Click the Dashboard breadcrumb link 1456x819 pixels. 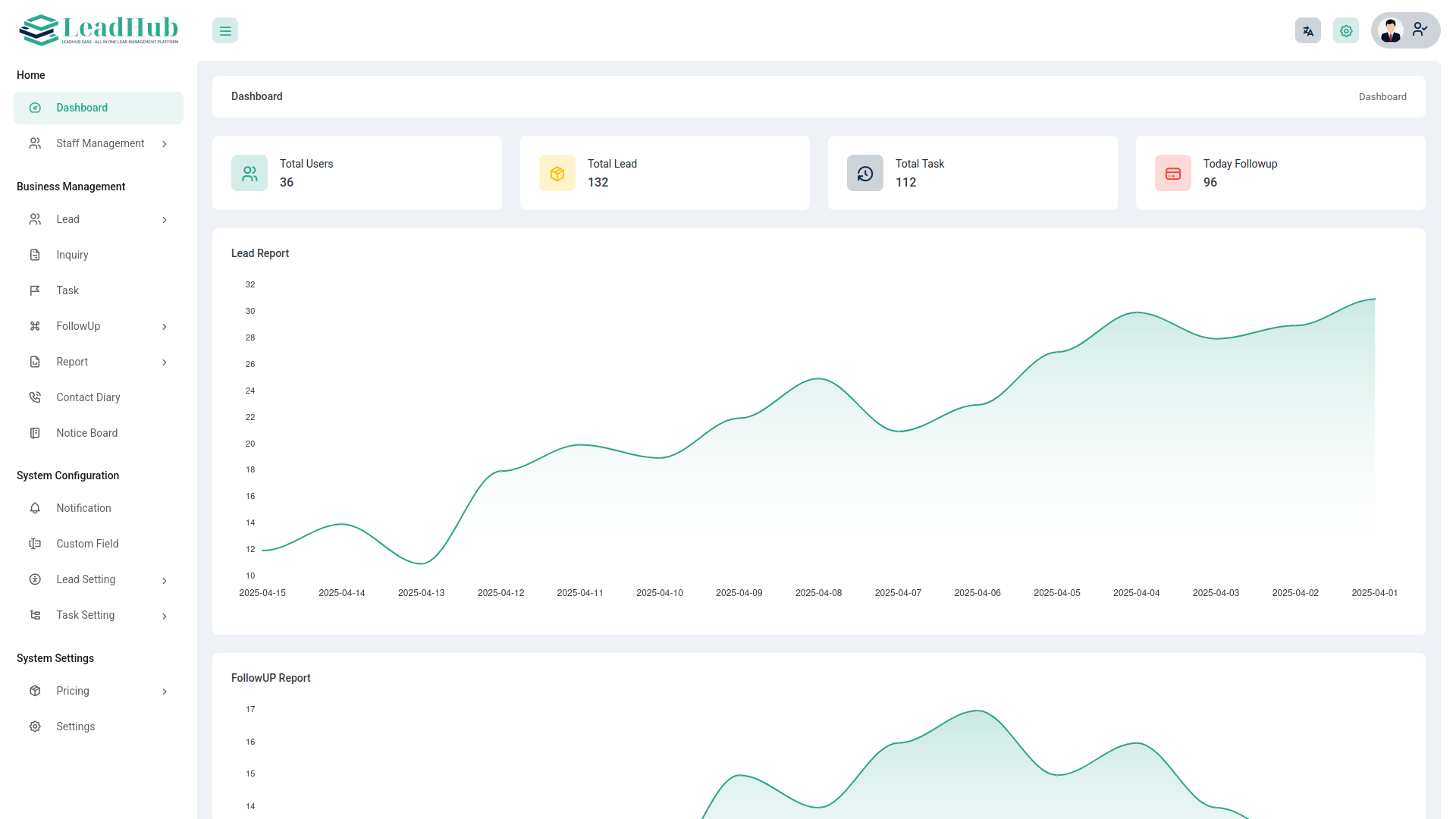pos(1382,97)
